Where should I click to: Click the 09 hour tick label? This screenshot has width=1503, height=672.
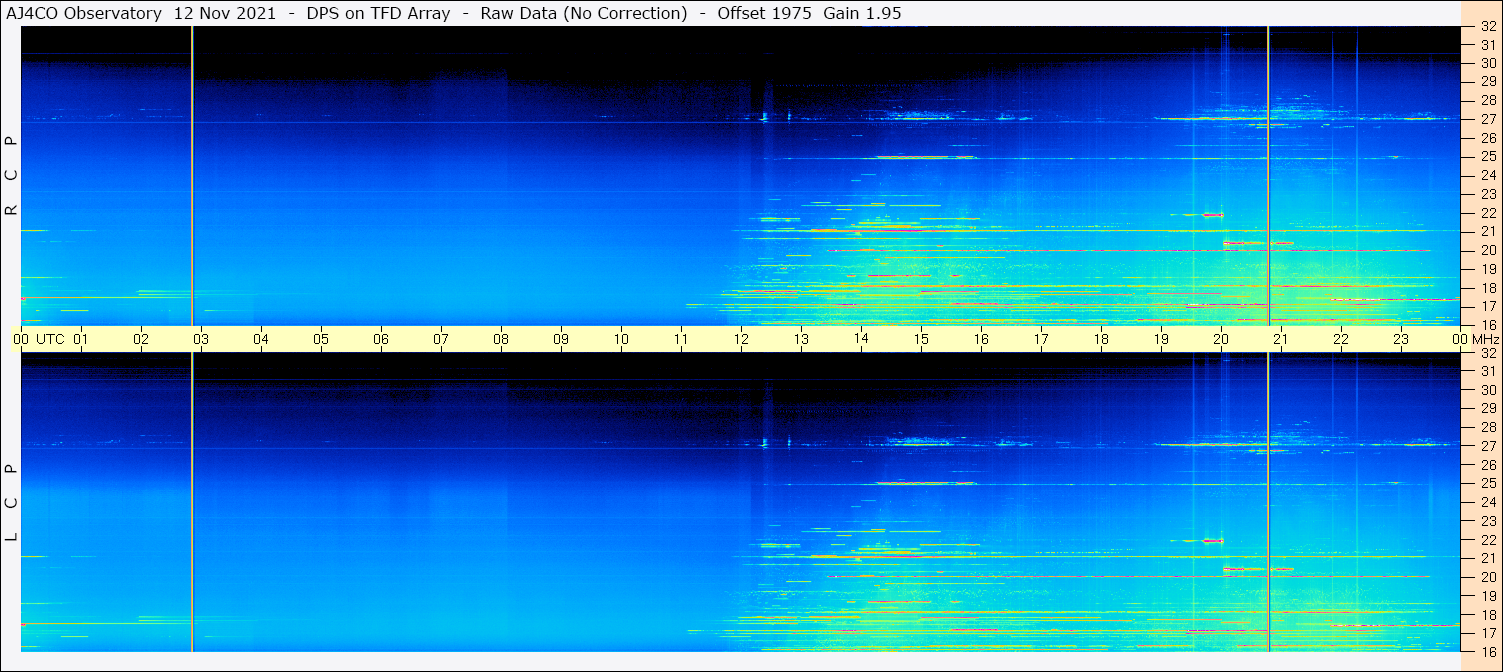pos(561,339)
